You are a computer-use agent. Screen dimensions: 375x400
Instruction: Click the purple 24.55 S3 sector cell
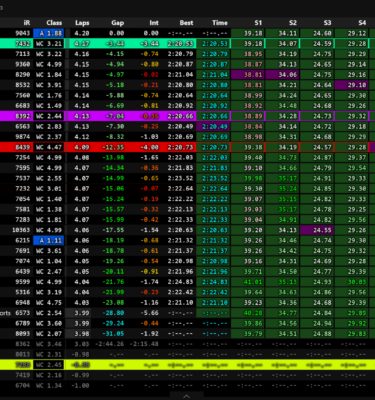click(317, 230)
